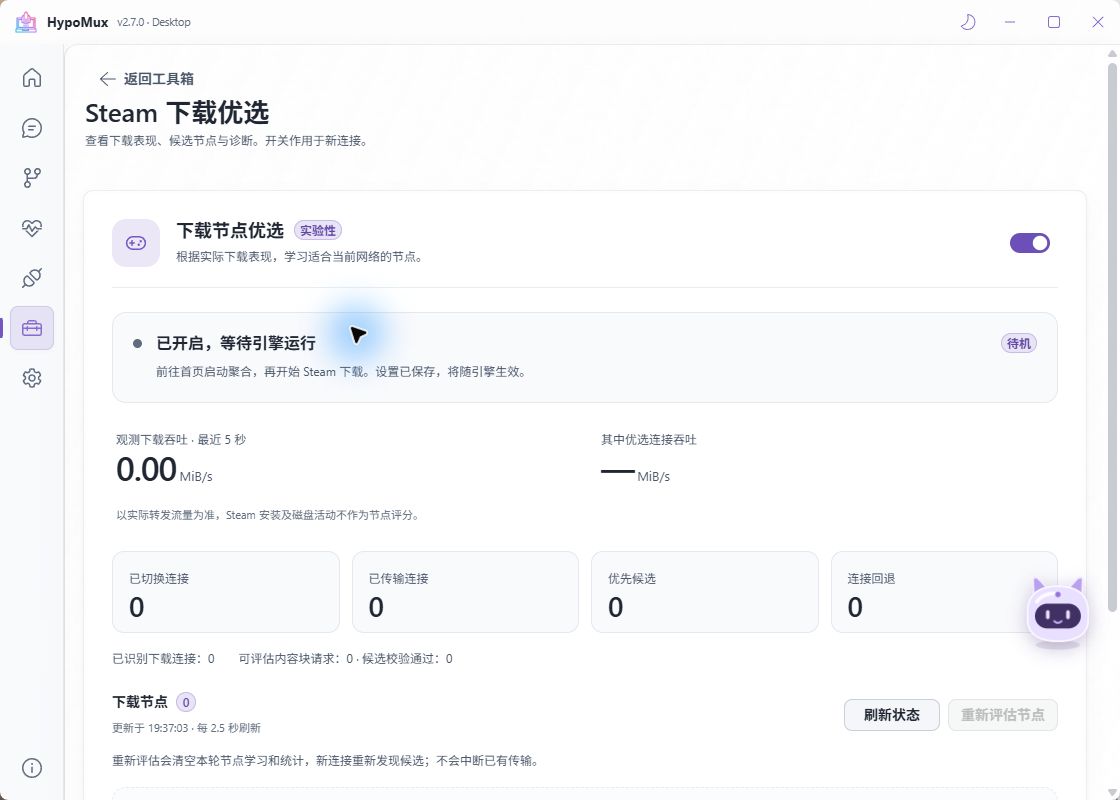Viewport: 1120px width, 800px height.
Task: Minimize the HypoMux window
Action: (1010, 22)
